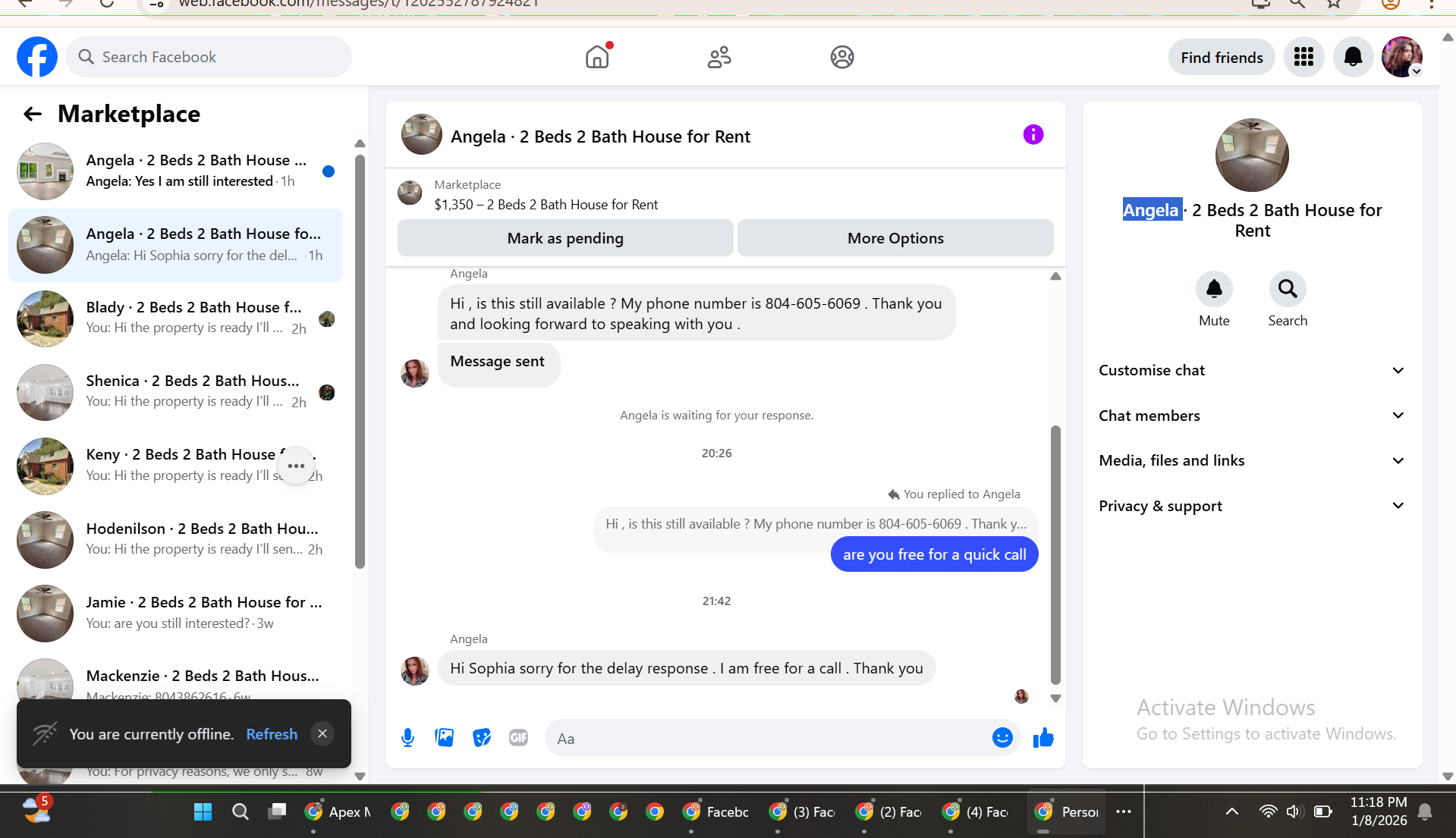Open the Facebook logo home link
1456x838 pixels.
coord(37,57)
